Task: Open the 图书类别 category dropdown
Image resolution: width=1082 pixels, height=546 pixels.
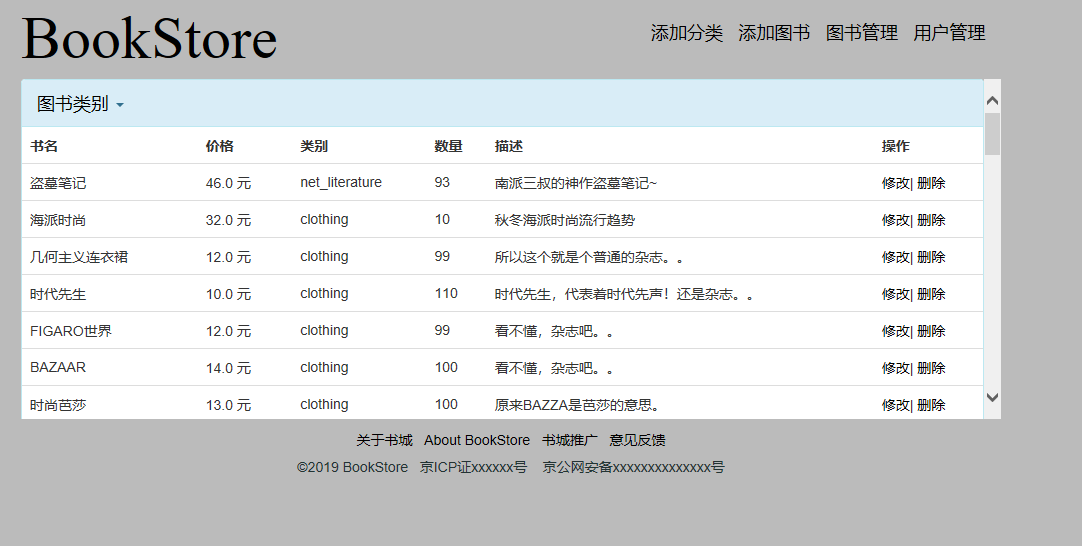Action: click(x=80, y=104)
